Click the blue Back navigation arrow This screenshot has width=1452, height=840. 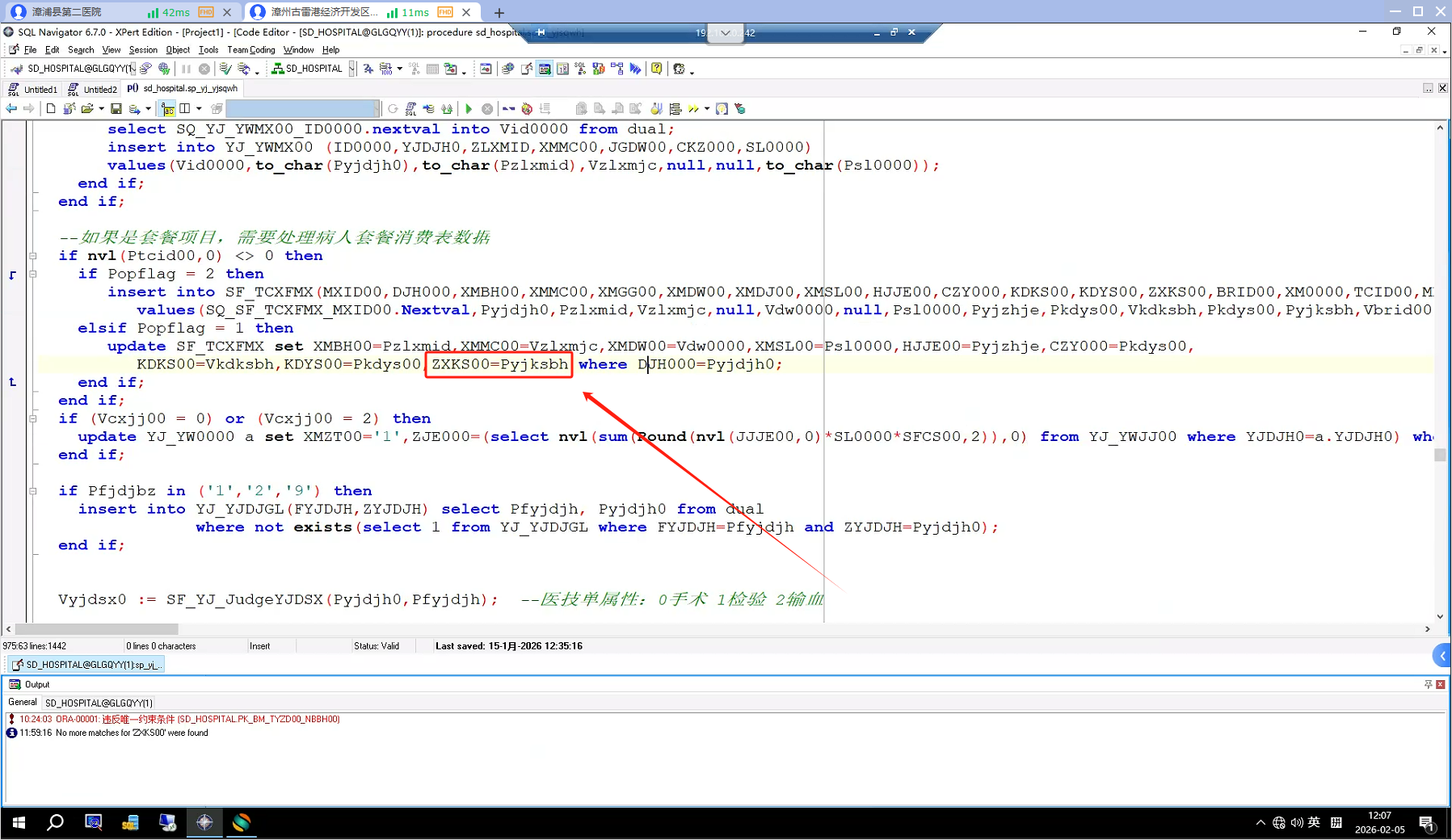(11, 109)
